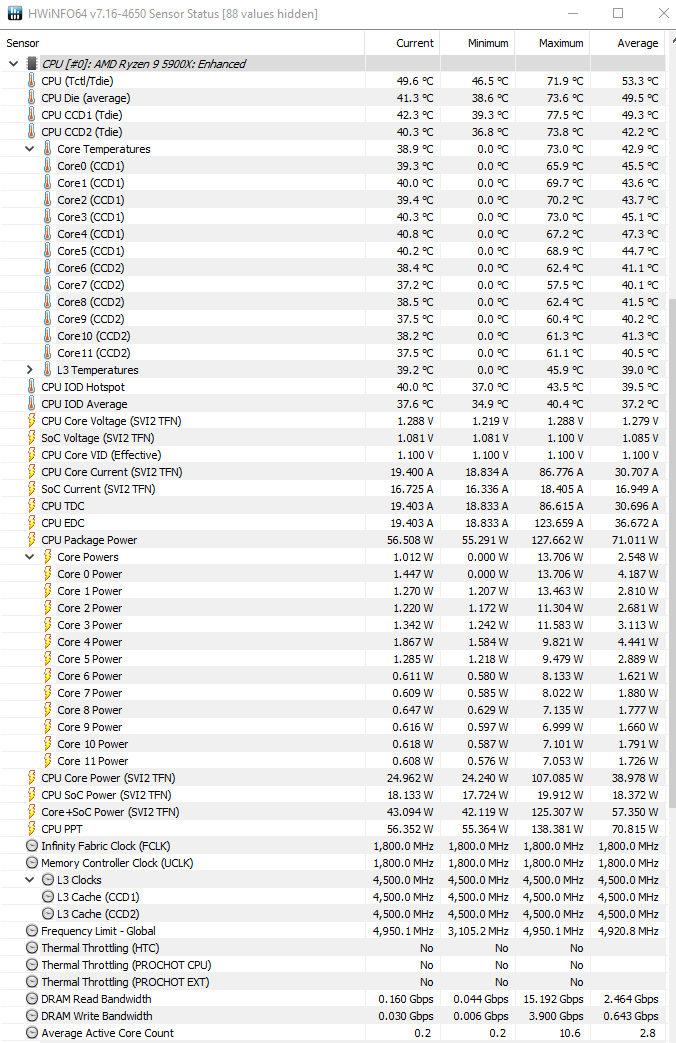Click clock icon for Frequency Limit - Global

click(x=31, y=931)
